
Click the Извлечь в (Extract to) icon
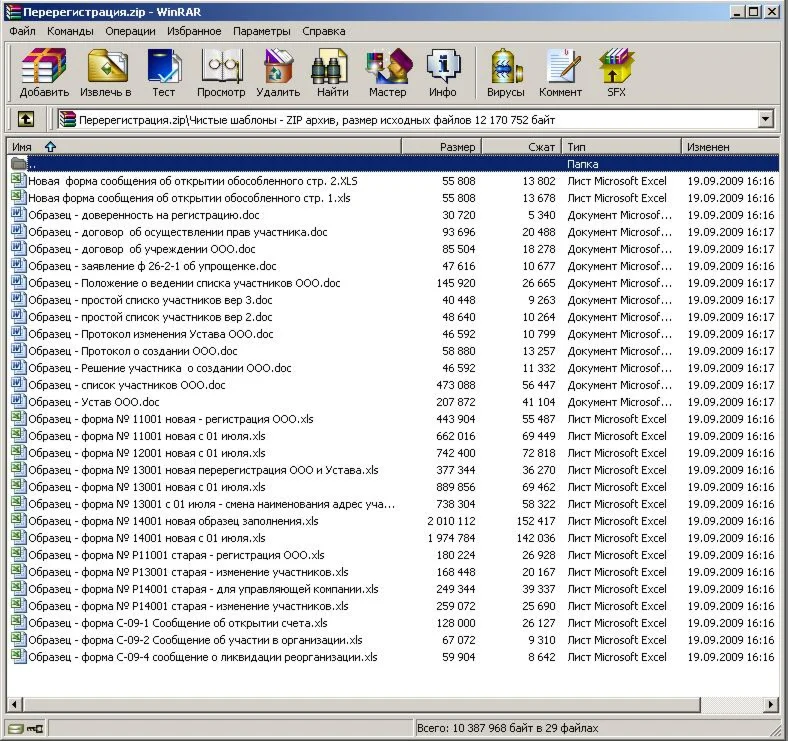tap(106, 73)
